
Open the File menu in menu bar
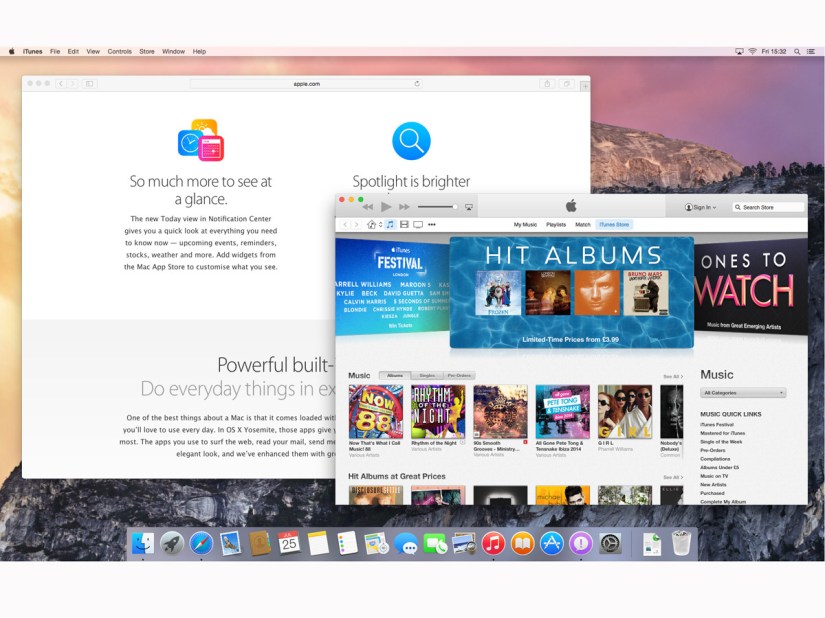(x=55, y=52)
